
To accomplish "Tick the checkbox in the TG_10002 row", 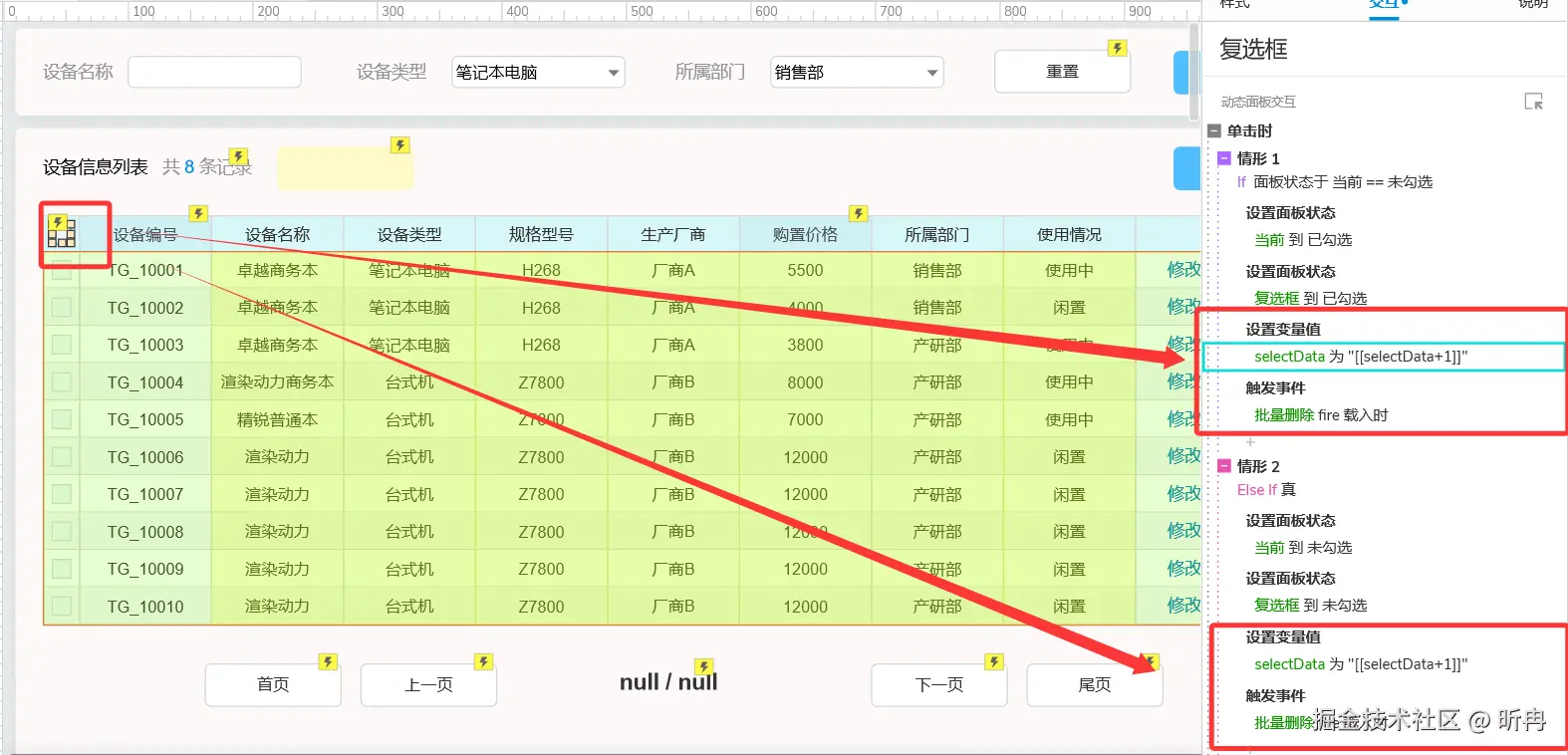I will pyautogui.click(x=62, y=308).
